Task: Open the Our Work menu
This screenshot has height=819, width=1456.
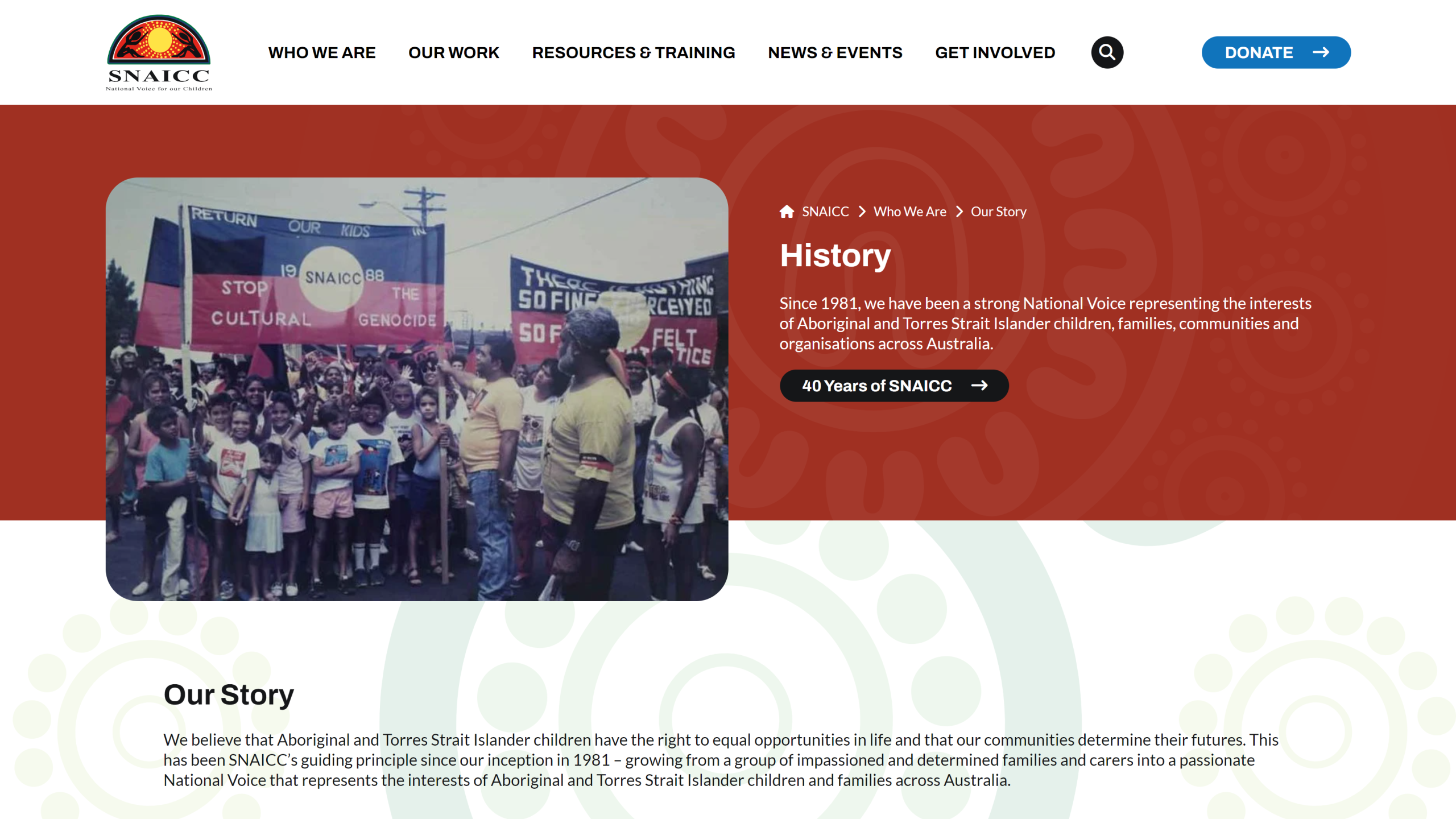Action: [454, 52]
